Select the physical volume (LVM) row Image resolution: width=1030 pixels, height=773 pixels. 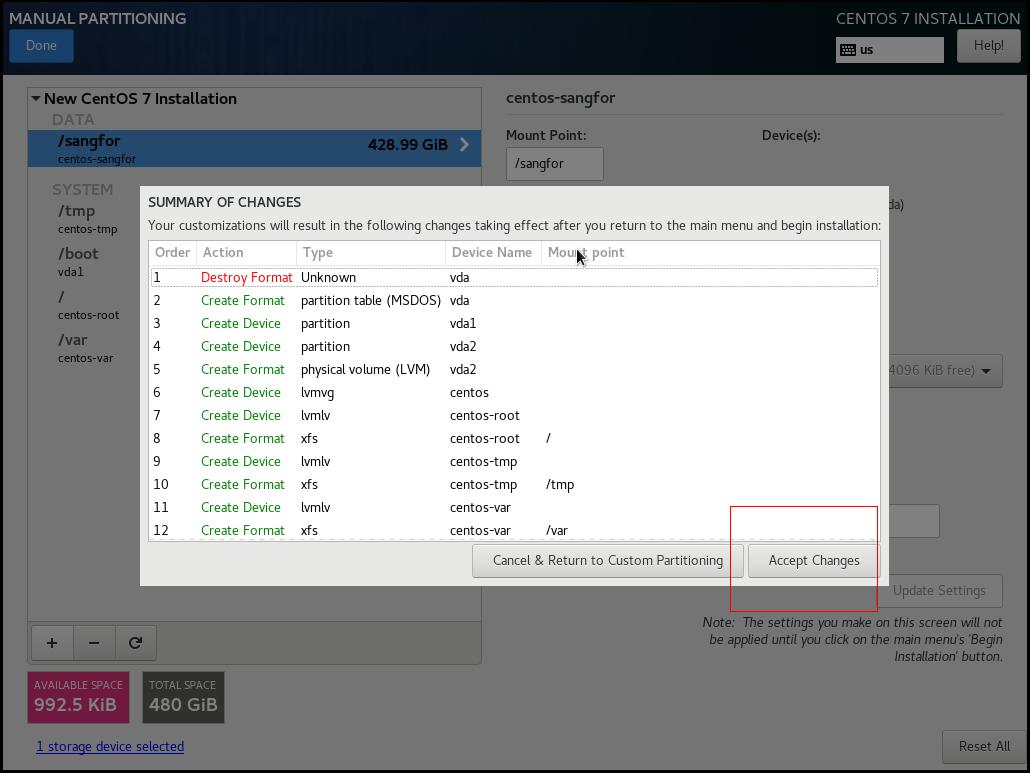[x=514, y=369]
